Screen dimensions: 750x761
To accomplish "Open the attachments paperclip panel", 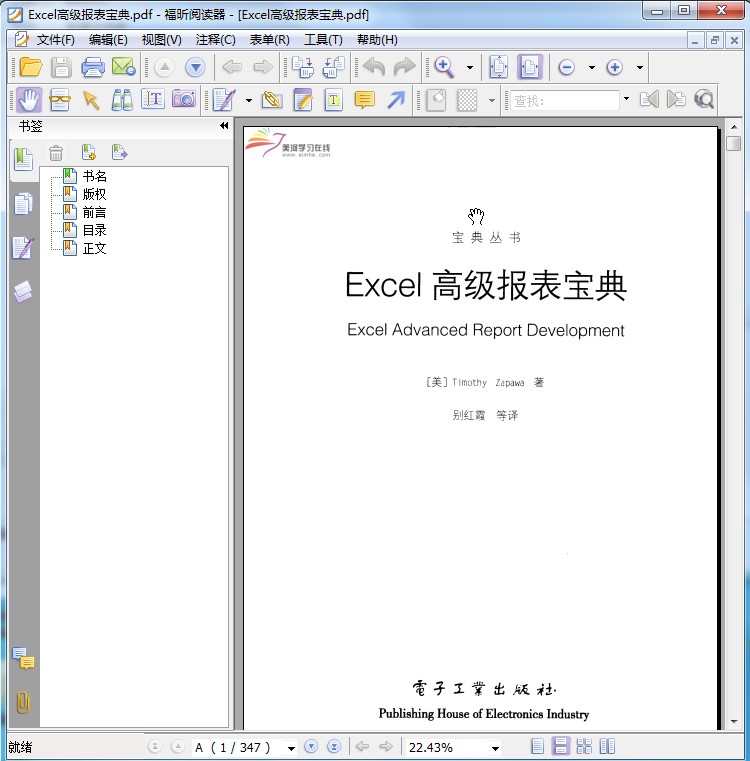I will 23,702.
